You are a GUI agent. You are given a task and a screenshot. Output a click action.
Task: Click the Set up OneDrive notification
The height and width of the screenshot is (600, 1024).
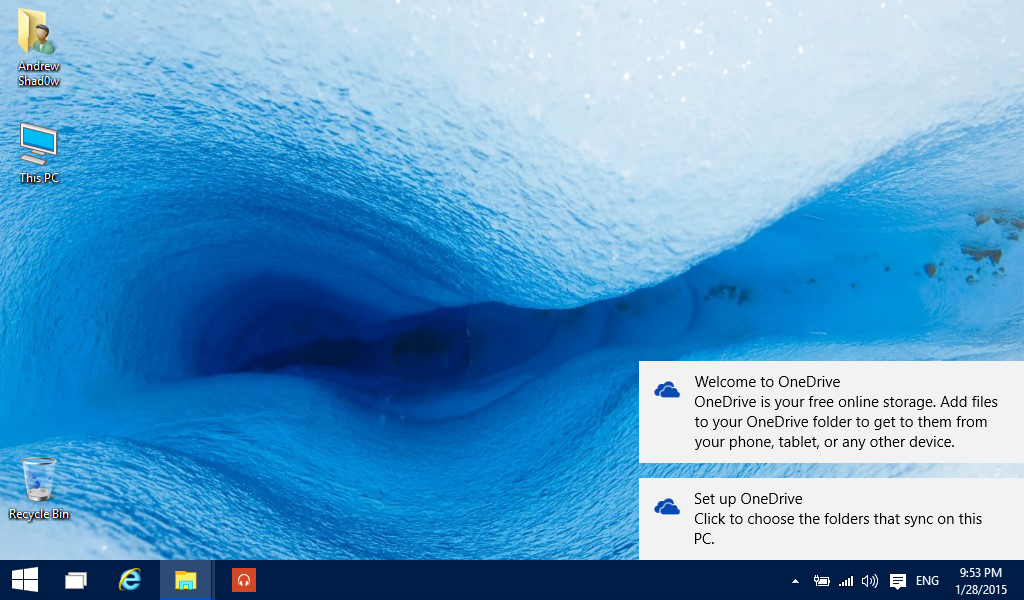[831, 518]
